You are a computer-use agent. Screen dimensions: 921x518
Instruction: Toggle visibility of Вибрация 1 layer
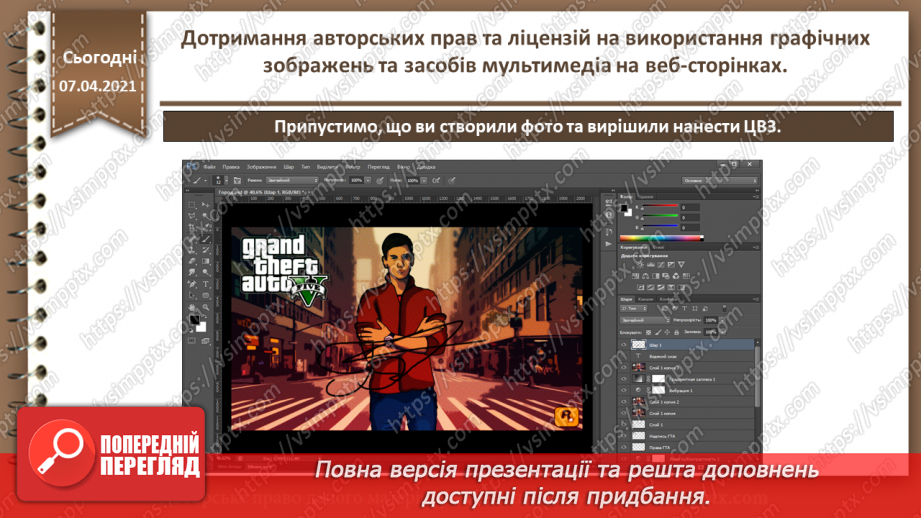[x=624, y=391]
